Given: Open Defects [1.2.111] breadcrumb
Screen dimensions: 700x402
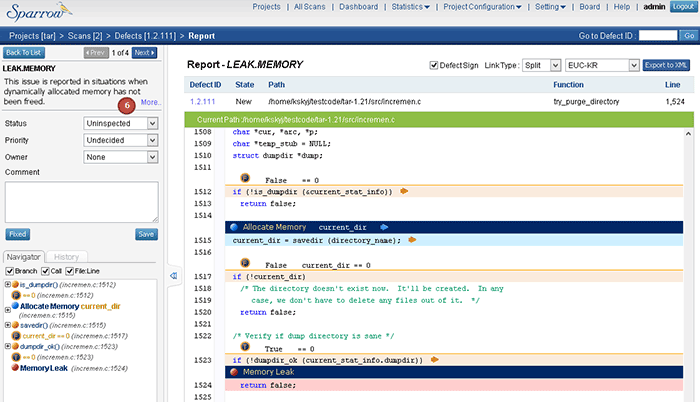Looking at the screenshot, I should click(145, 36).
